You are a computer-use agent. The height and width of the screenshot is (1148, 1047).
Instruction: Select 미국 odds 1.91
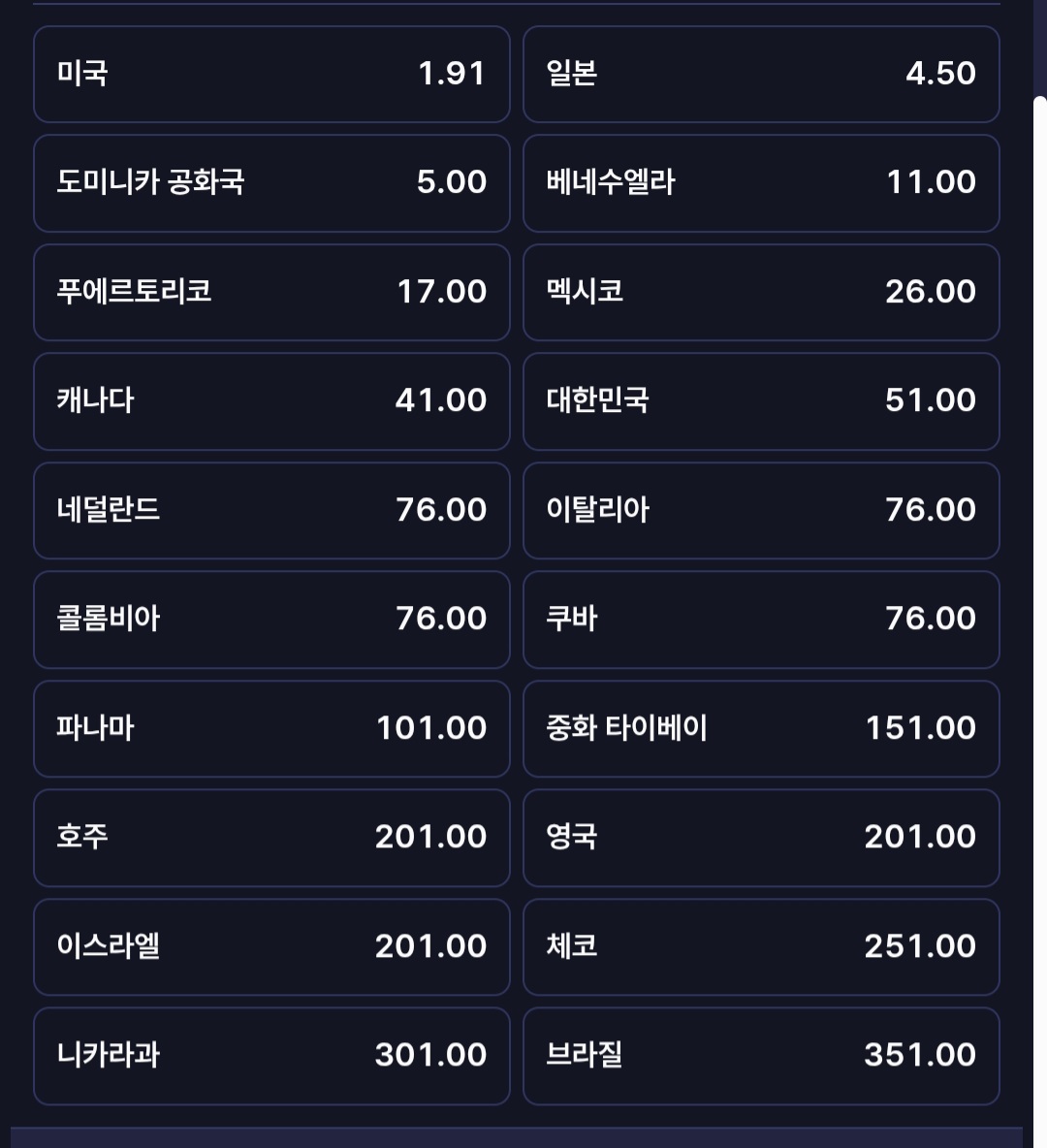tap(271, 74)
